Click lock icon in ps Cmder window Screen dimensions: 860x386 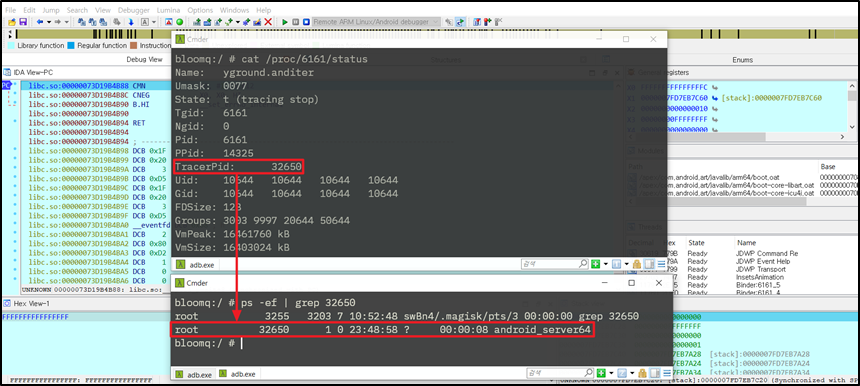642,373
